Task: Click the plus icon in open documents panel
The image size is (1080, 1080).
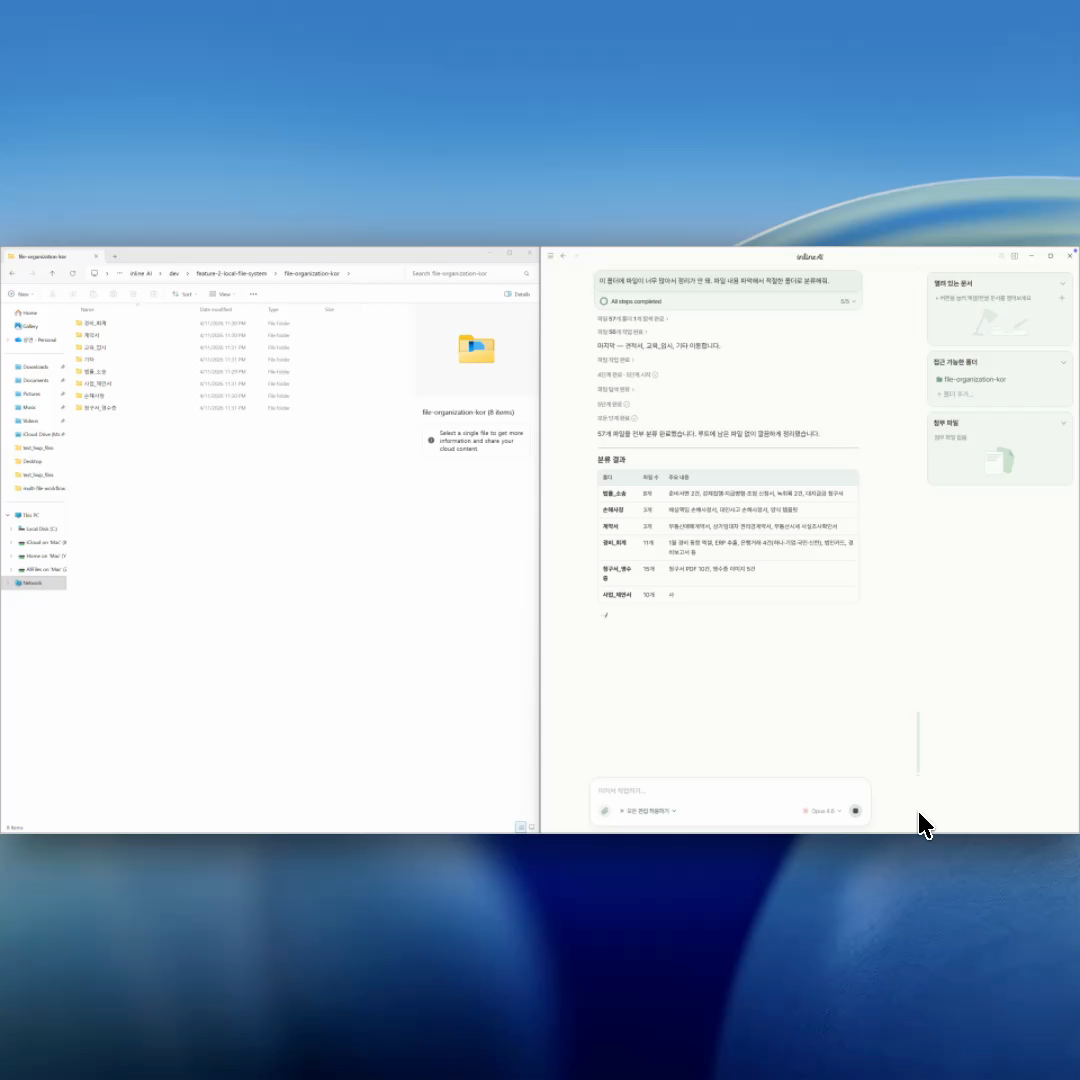Action: coord(1062,298)
